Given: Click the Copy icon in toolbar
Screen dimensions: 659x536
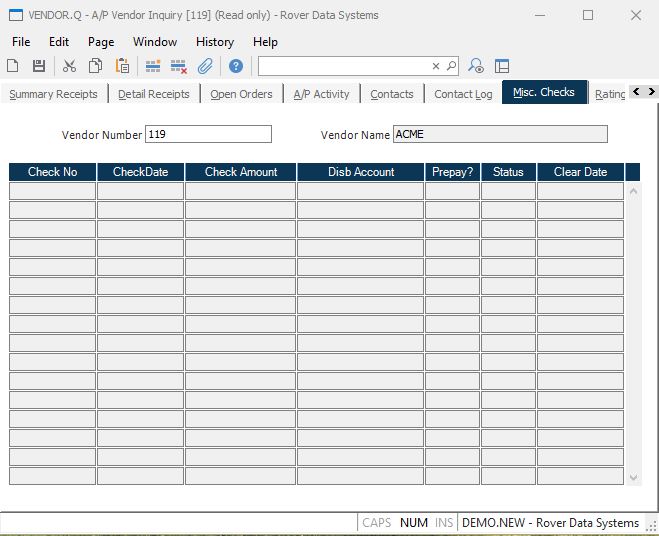Looking at the screenshot, I should (x=95, y=66).
